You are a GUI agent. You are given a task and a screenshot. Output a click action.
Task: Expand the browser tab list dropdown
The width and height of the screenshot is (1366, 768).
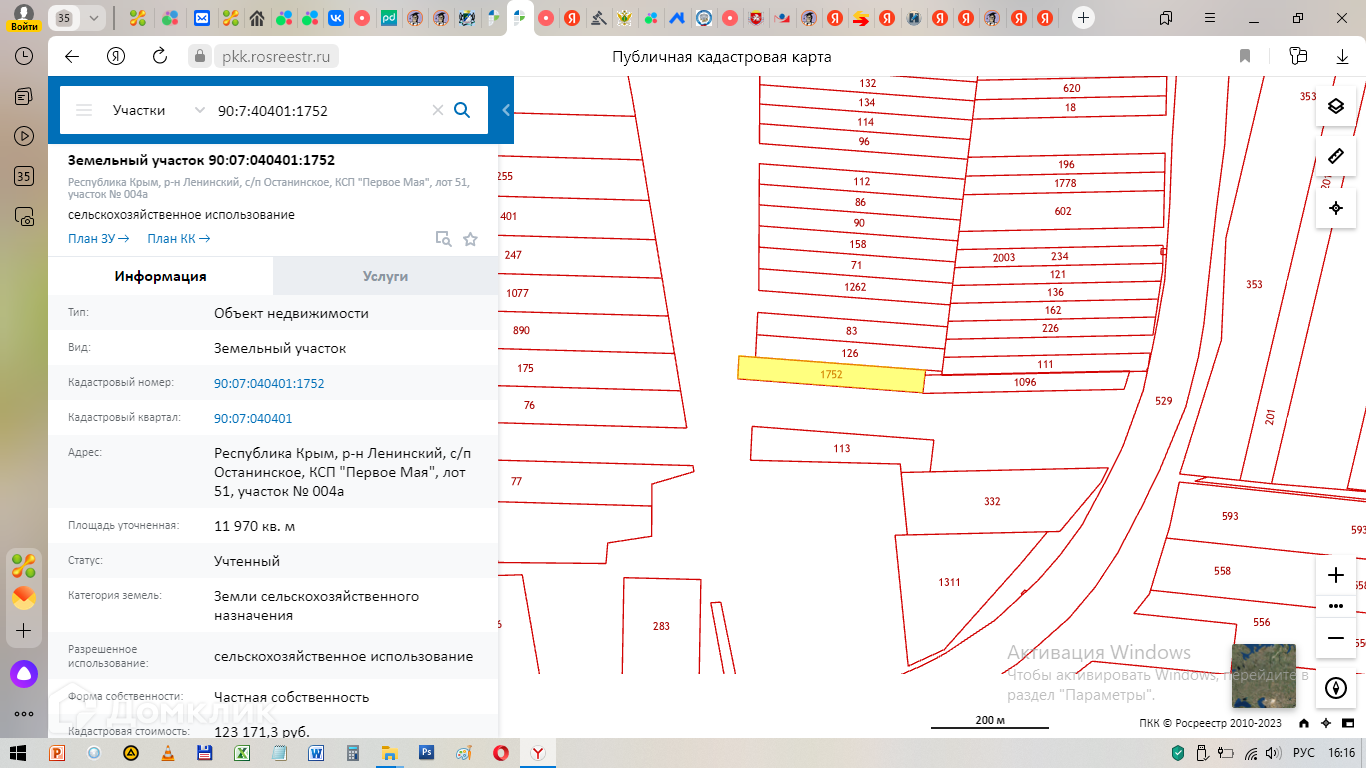tap(94, 18)
